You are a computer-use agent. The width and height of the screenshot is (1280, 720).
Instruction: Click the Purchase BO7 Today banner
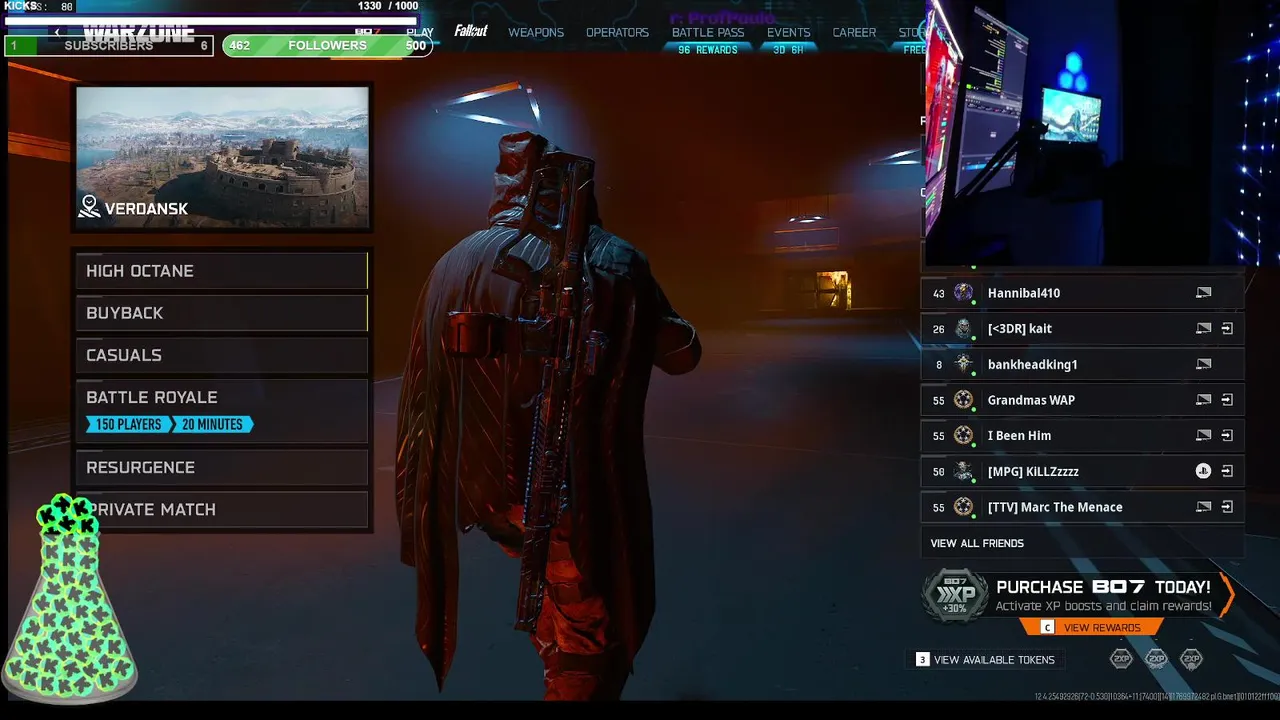pyautogui.click(x=1078, y=596)
